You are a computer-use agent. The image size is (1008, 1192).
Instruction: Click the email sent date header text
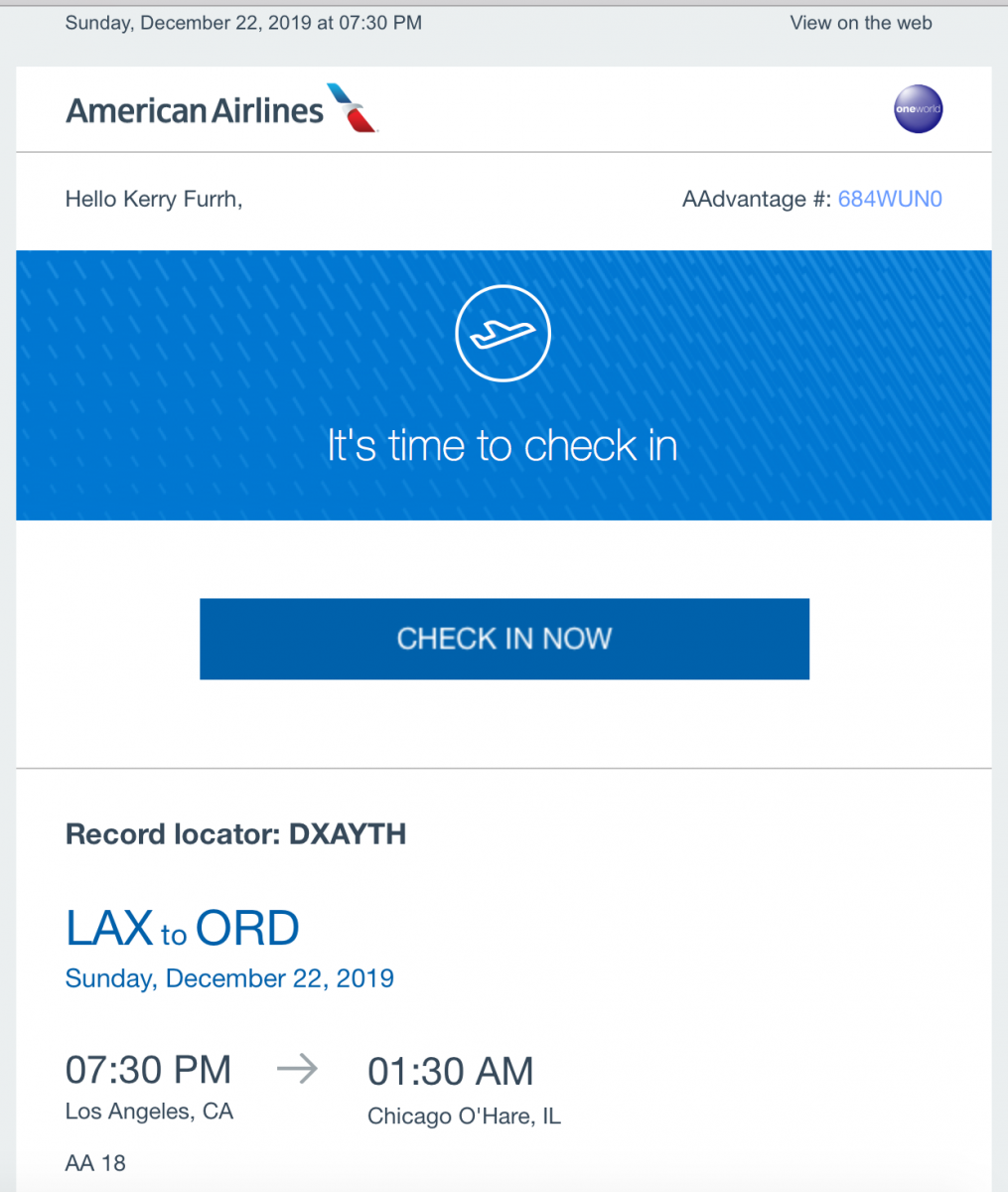click(x=243, y=23)
